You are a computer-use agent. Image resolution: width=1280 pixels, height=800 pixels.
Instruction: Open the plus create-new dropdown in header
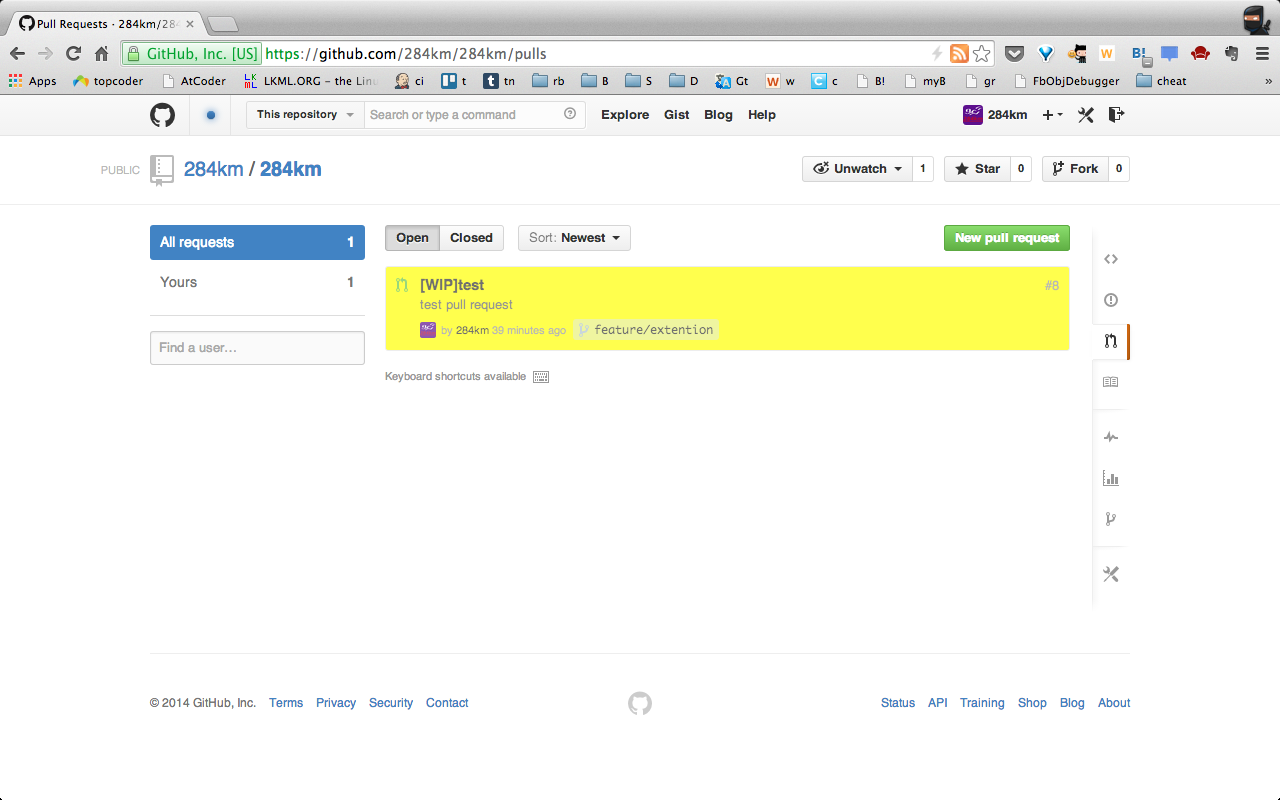point(1052,115)
